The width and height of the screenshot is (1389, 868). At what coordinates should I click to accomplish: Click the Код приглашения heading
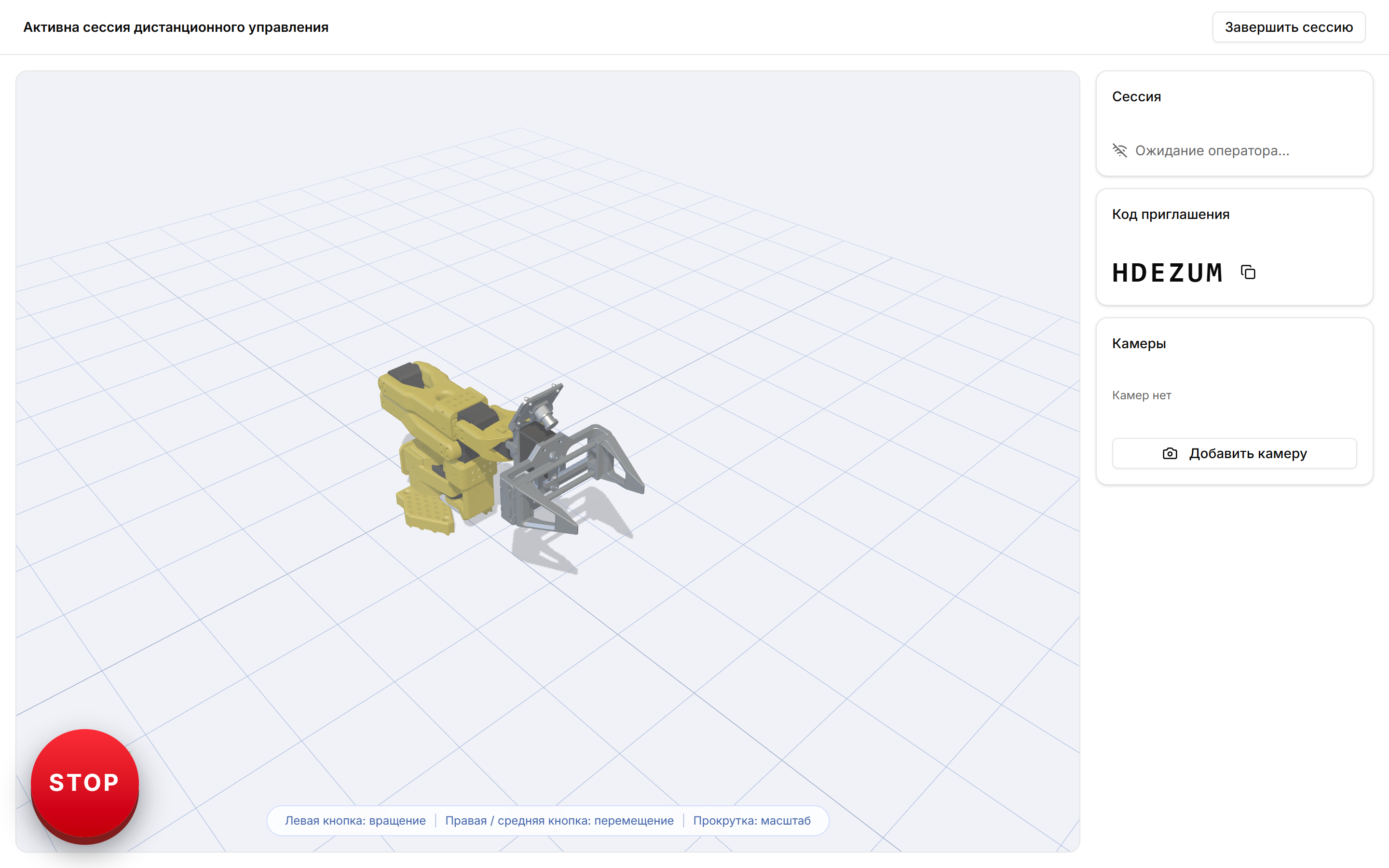[x=1171, y=214]
